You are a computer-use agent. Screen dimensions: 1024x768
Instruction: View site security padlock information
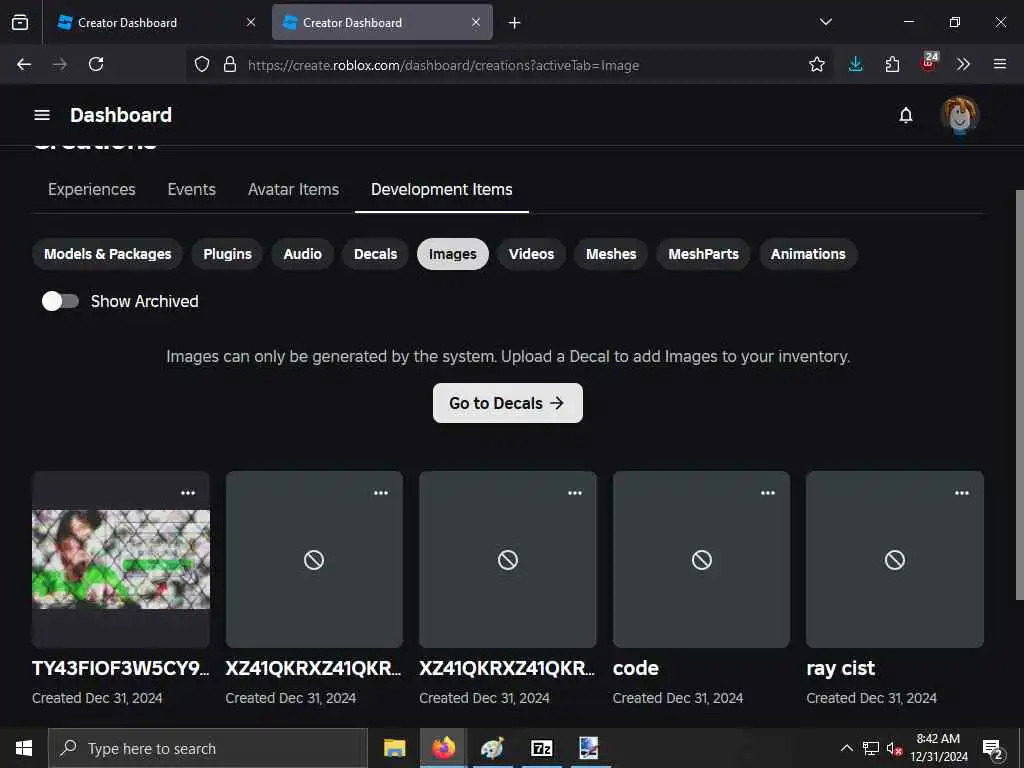click(229, 64)
